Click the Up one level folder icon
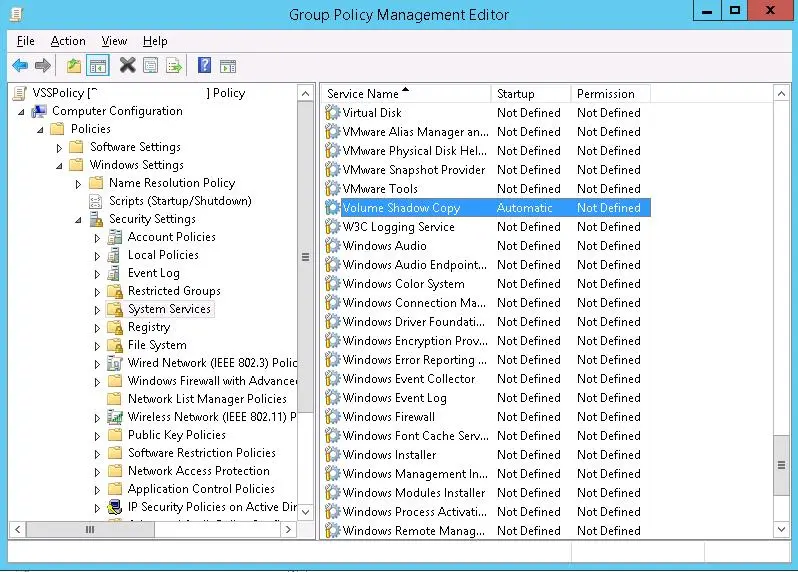The image size is (798, 572). coord(73,66)
